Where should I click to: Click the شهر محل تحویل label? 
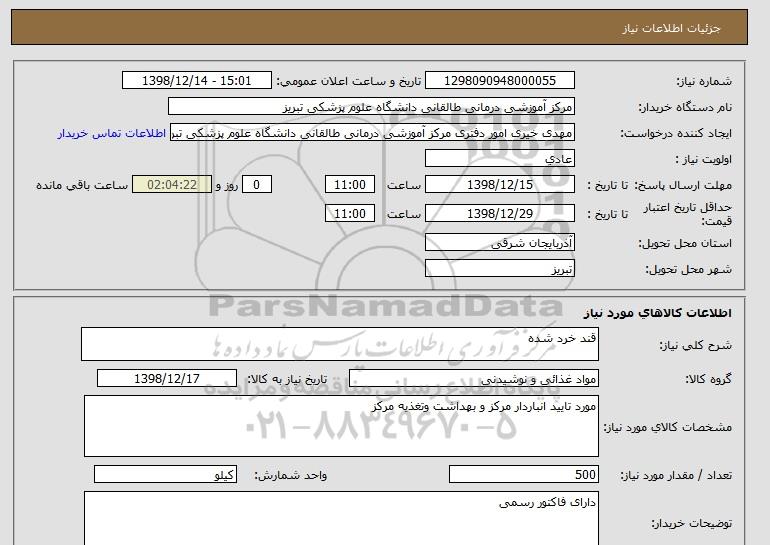[688, 269]
